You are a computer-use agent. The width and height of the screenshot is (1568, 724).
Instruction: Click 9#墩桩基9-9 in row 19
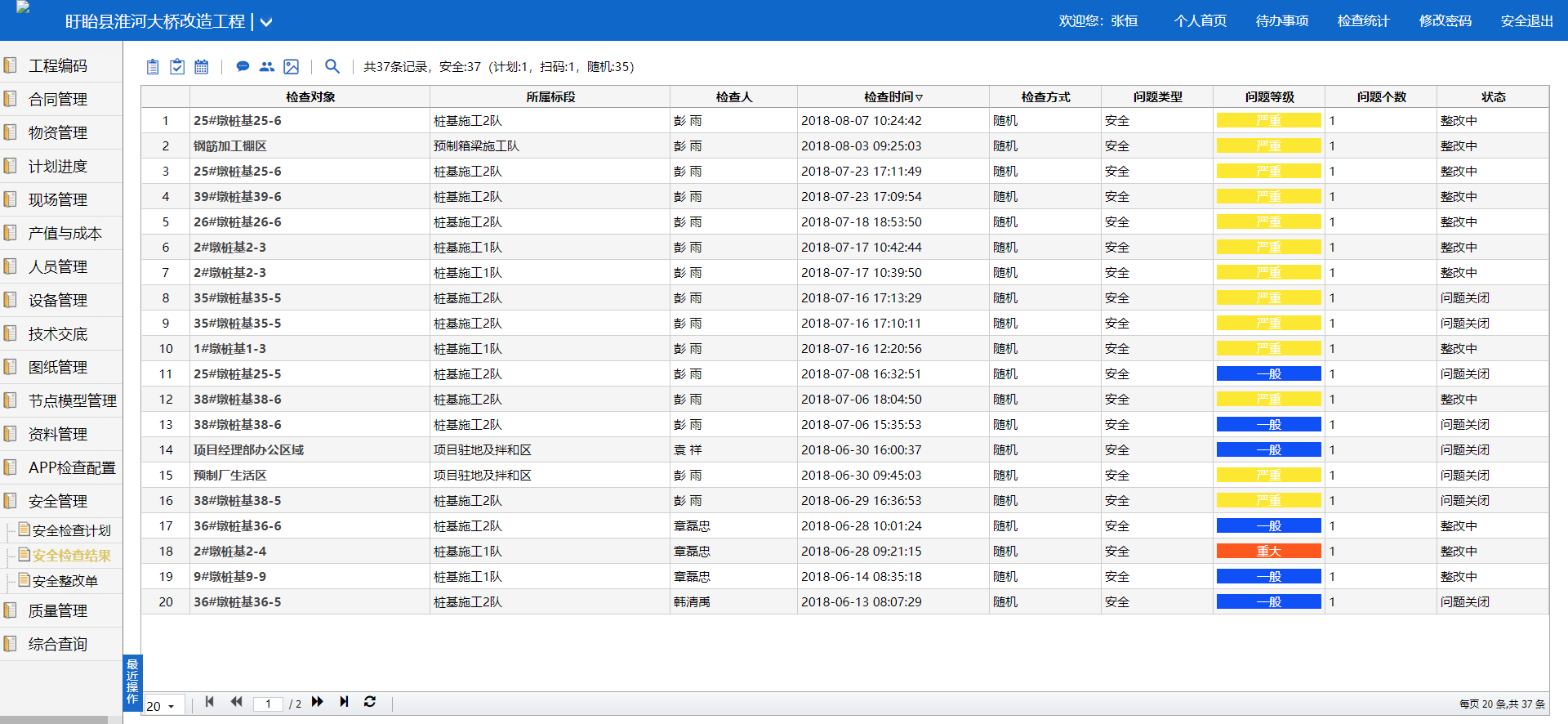click(x=229, y=576)
